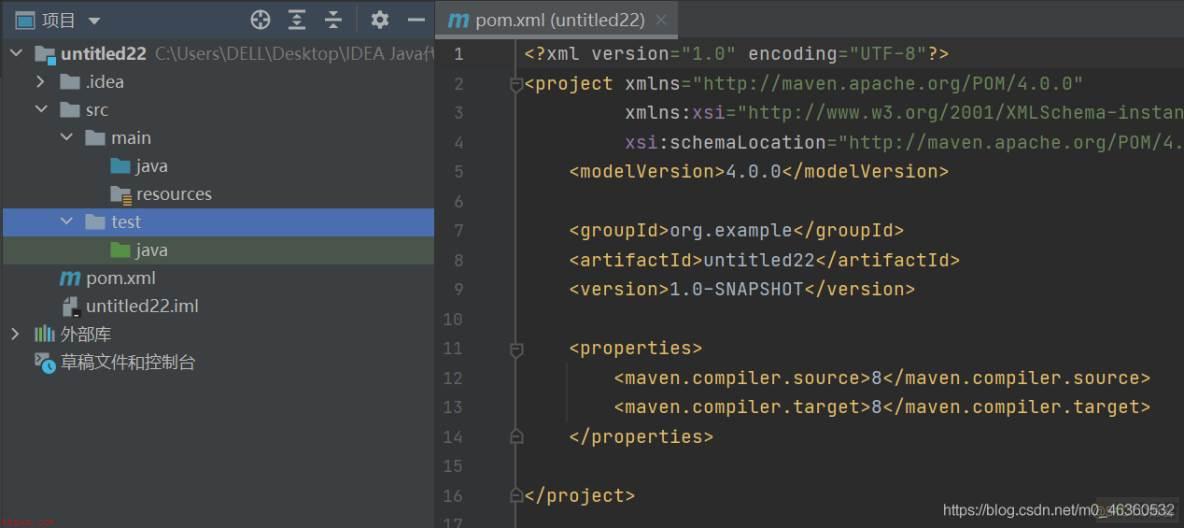This screenshot has width=1184, height=528.
Task: Collapse the main folder
Action: [x=67, y=137]
